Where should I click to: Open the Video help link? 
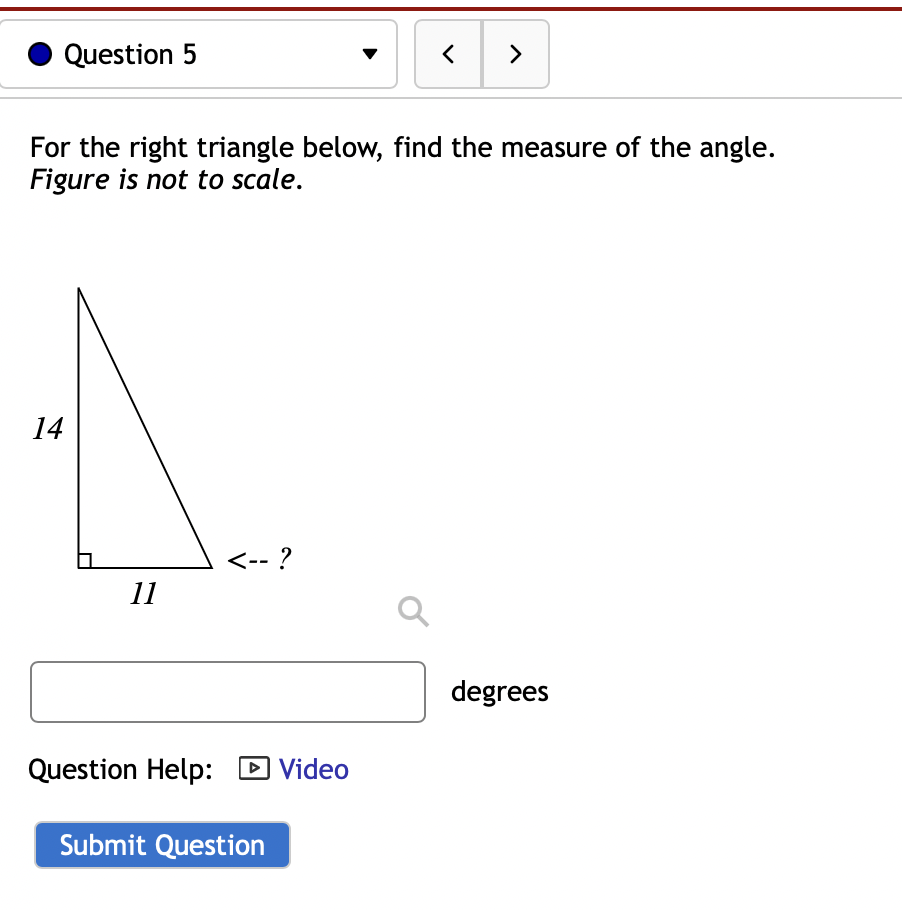pyautogui.click(x=314, y=769)
